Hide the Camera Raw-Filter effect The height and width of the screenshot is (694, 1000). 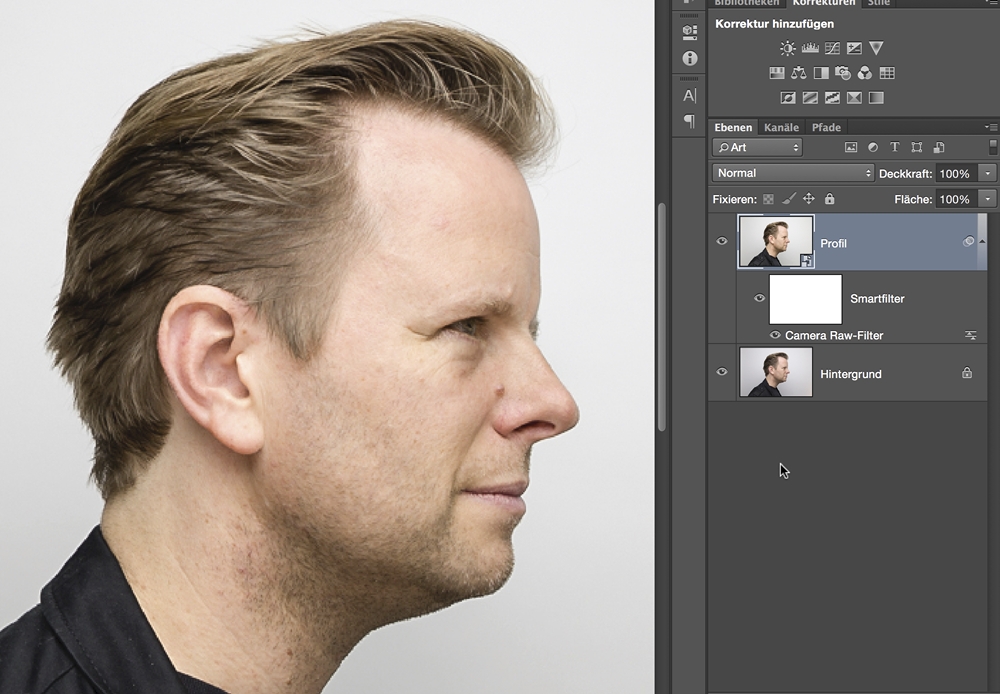(775, 335)
